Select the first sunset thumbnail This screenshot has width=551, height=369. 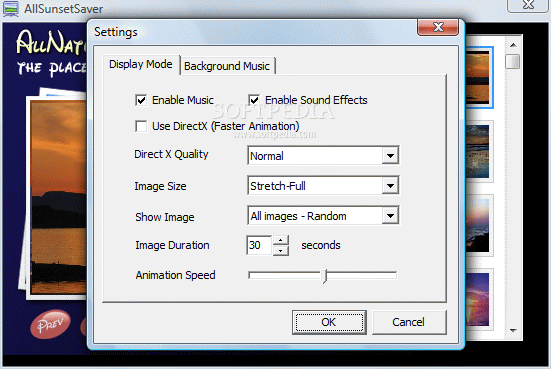coord(479,78)
